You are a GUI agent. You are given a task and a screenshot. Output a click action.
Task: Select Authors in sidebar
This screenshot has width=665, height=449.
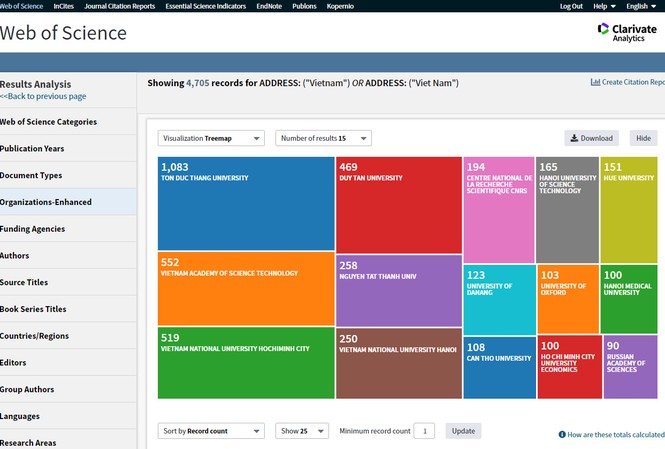coord(68,255)
